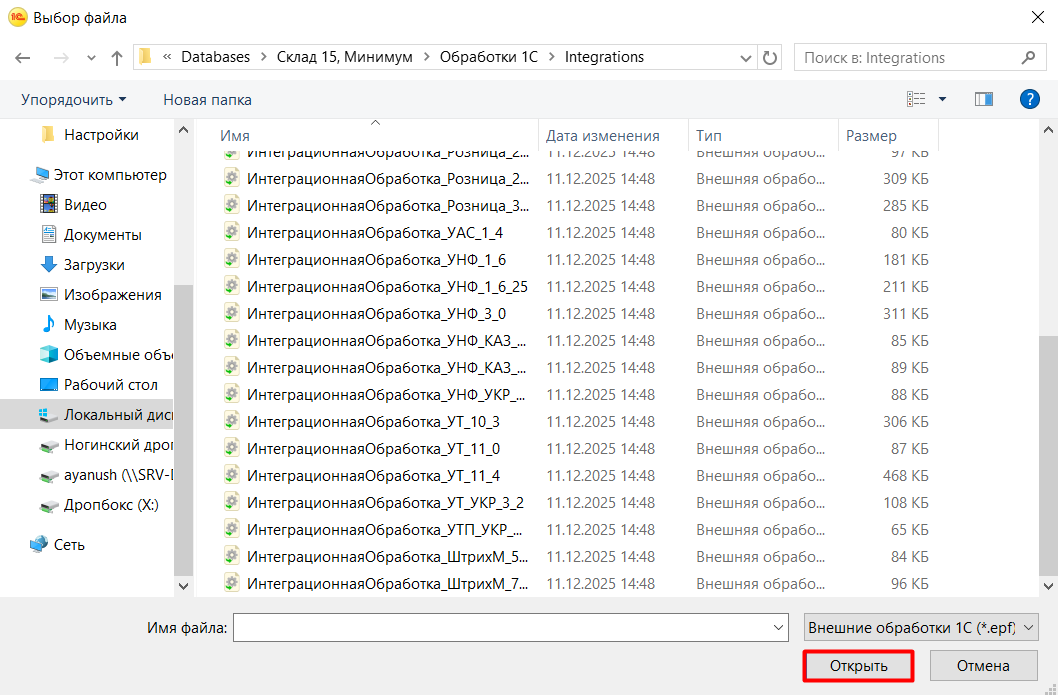Change the file view layout icon
Viewport: 1058px width, 695px height.
pos(916,100)
